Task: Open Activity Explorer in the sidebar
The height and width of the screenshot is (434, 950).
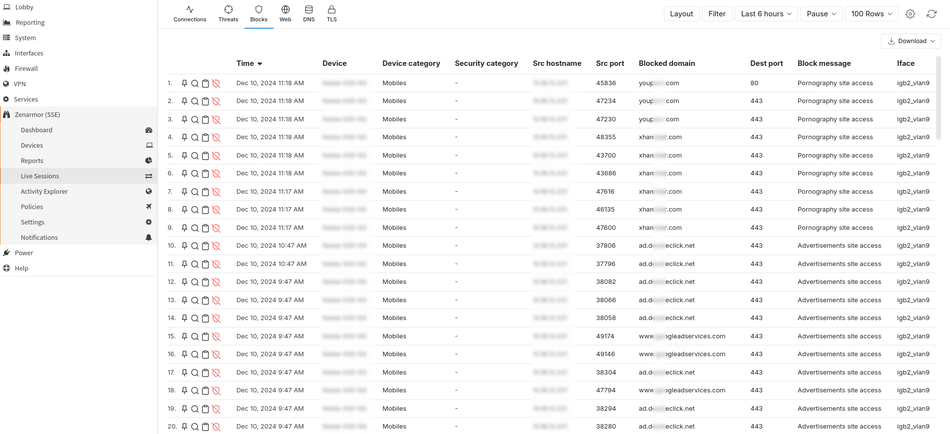Action: point(44,191)
